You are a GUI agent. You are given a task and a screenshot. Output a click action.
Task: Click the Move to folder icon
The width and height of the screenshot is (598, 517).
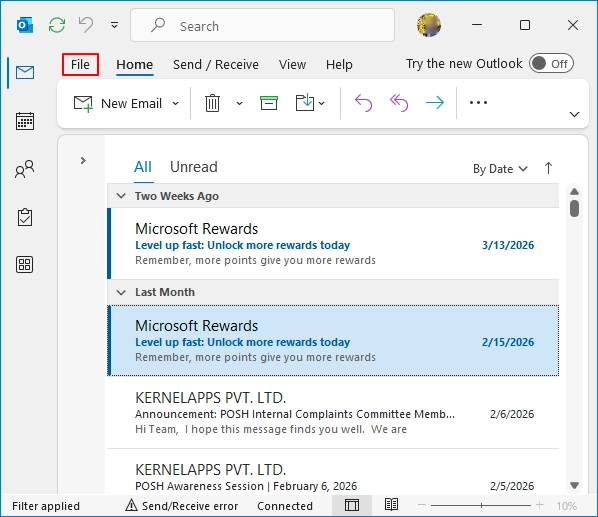click(305, 103)
